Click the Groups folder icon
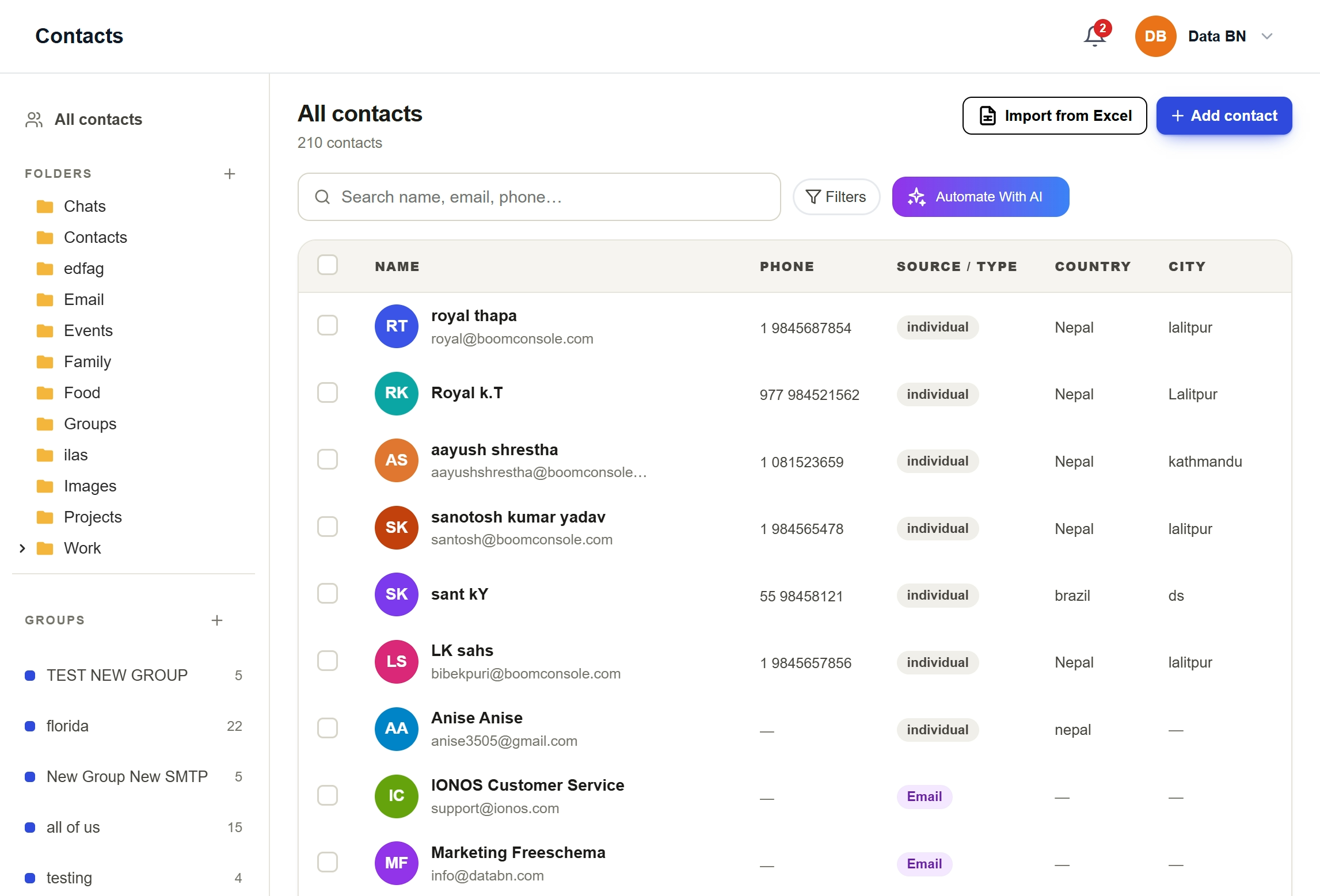1320x896 pixels. point(45,424)
